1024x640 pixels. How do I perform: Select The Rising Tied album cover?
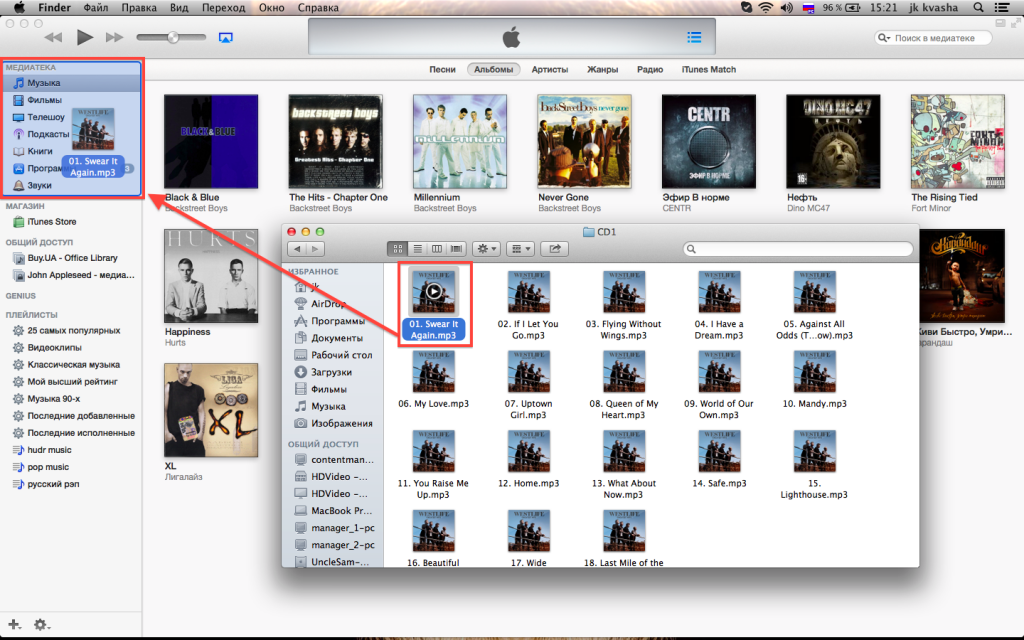point(957,141)
